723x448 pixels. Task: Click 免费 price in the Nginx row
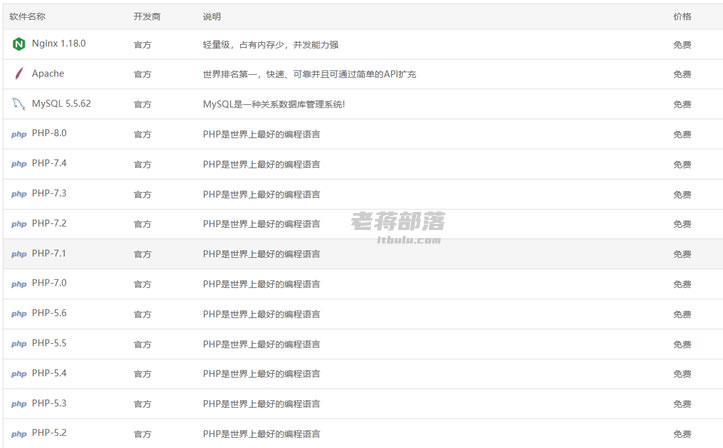[682, 45]
